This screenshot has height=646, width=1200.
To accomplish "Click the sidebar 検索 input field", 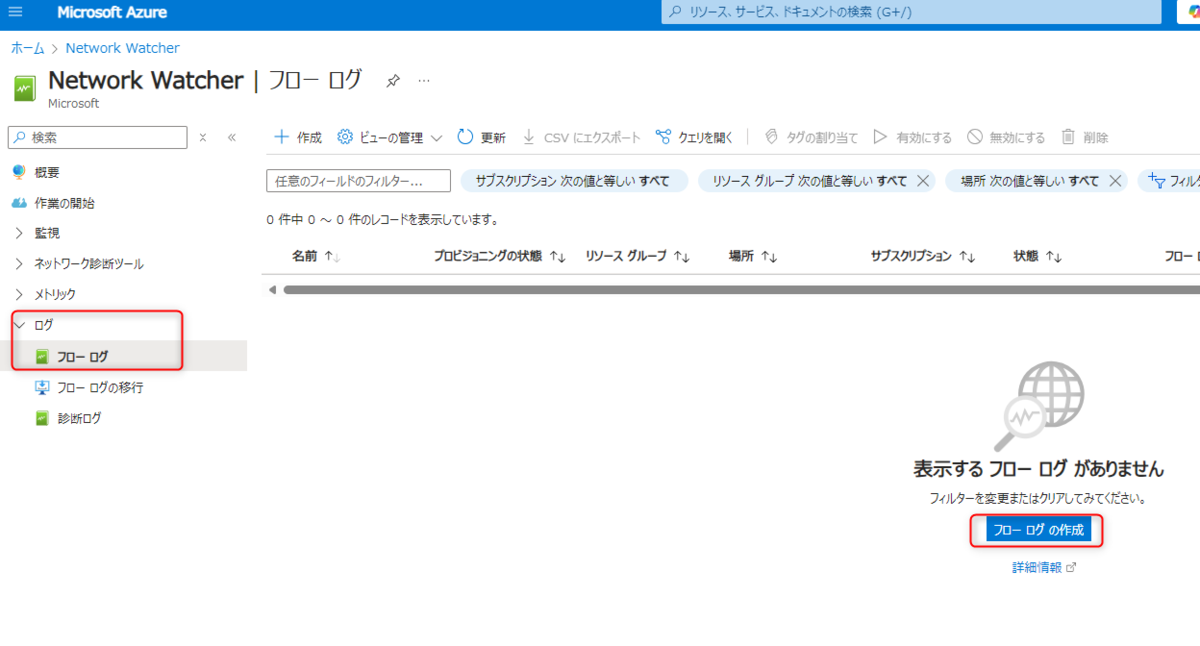I will 97,137.
